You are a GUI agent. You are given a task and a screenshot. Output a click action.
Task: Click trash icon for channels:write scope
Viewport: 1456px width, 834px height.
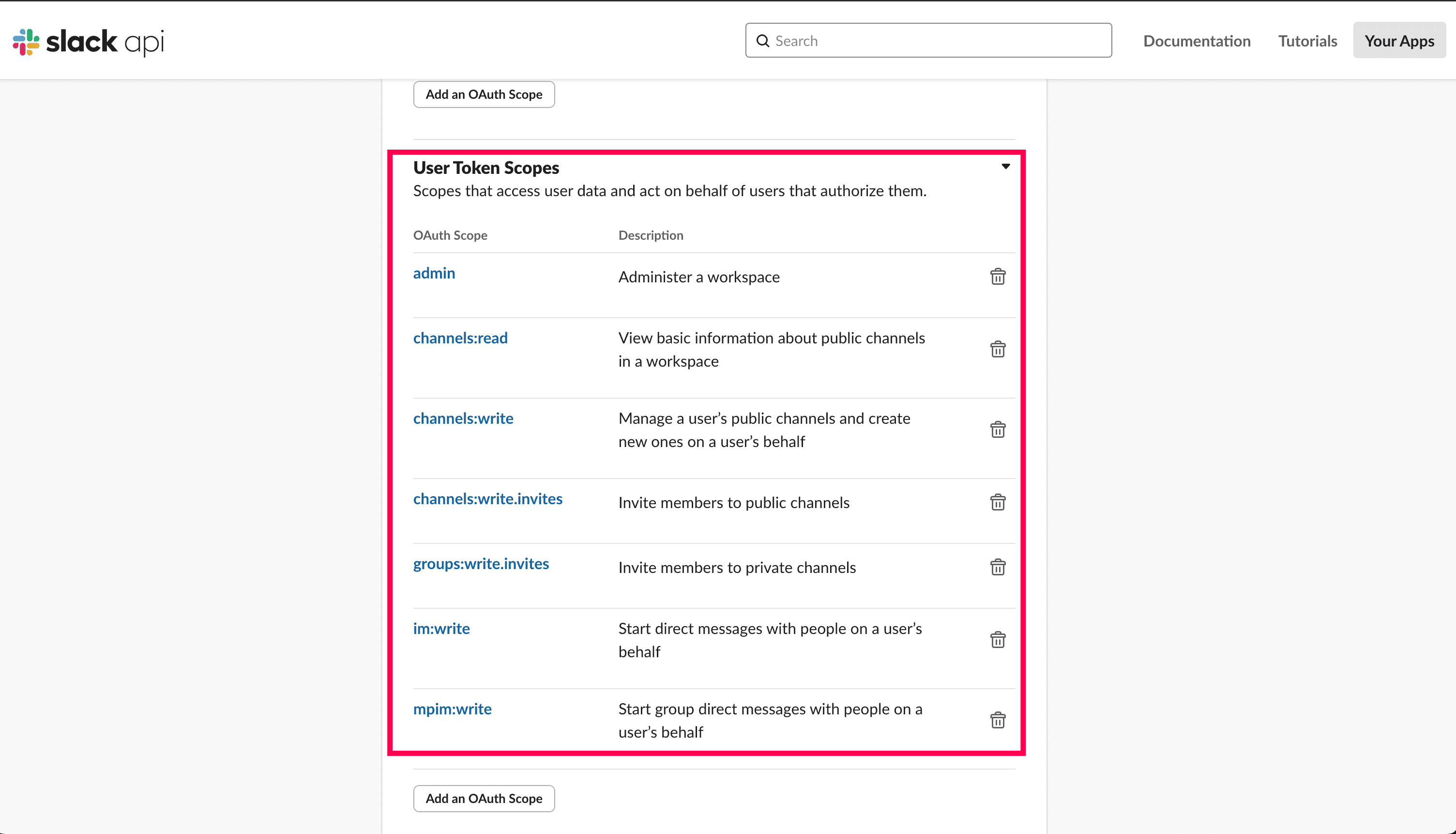coord(998,430)
